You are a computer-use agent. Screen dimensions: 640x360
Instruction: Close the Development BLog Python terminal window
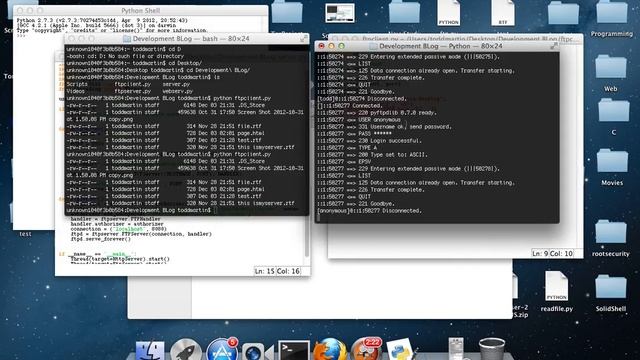point(322,46)
